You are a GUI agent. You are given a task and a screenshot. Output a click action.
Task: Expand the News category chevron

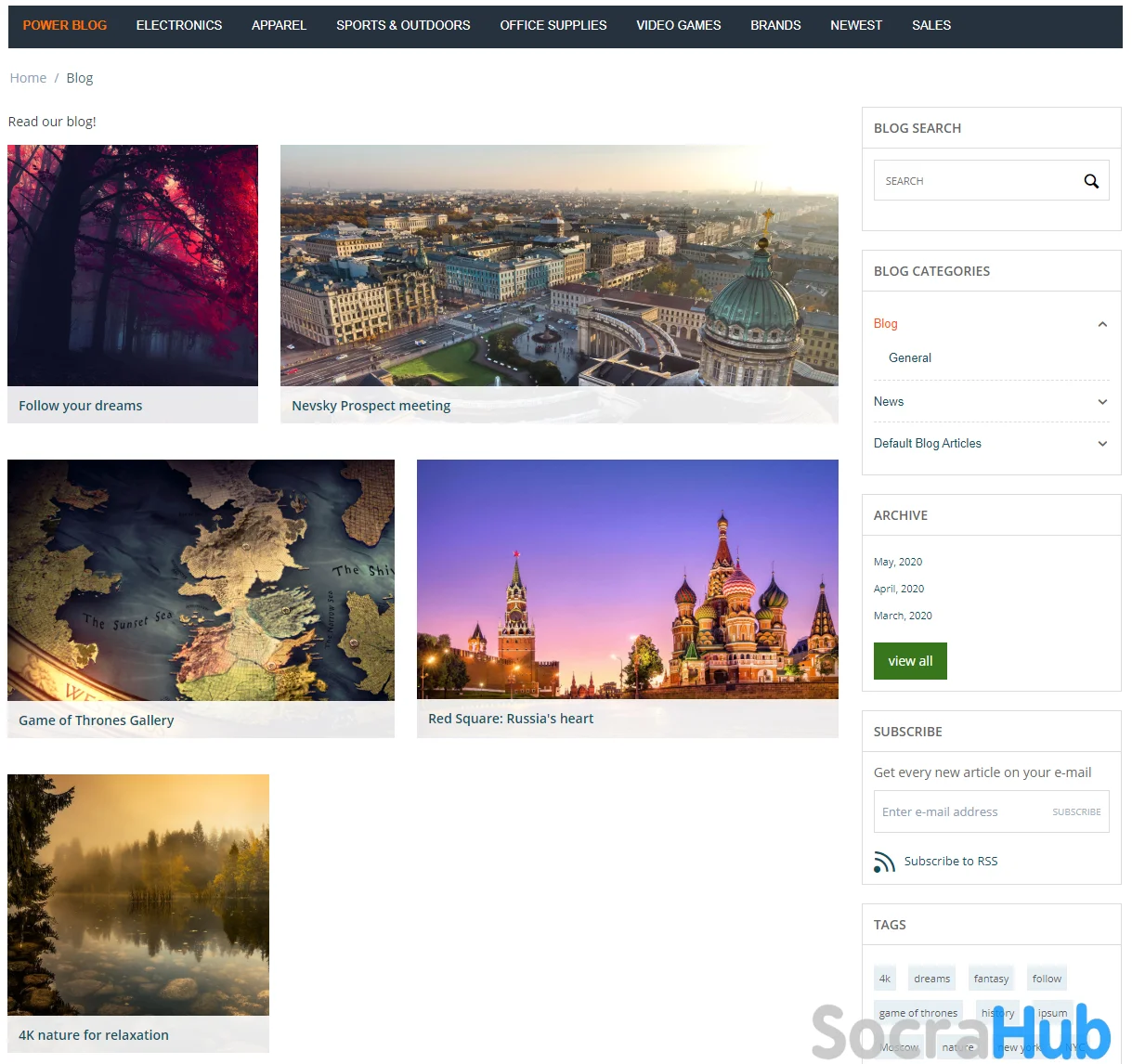1102,402
